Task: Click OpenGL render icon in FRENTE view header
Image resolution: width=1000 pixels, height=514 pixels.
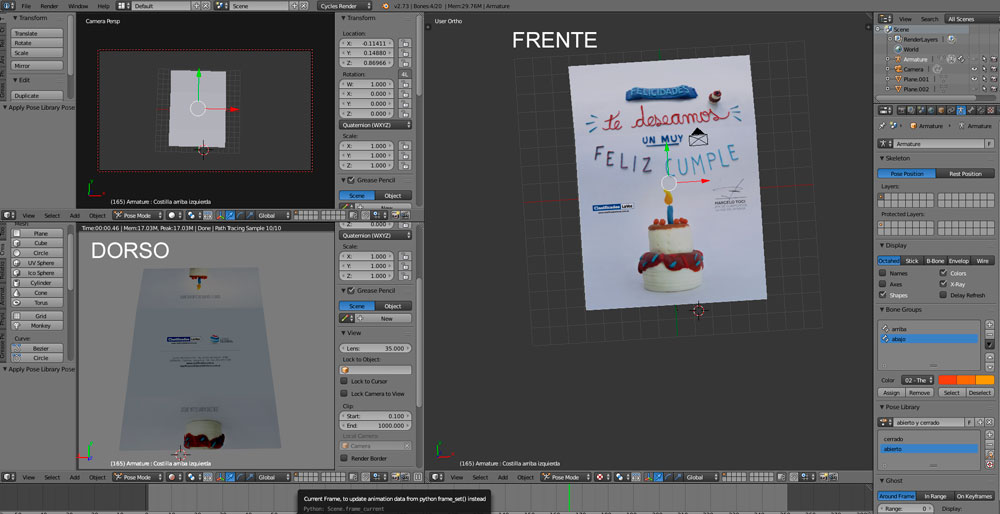Action: pyautogui.click(x=823, y=477)
